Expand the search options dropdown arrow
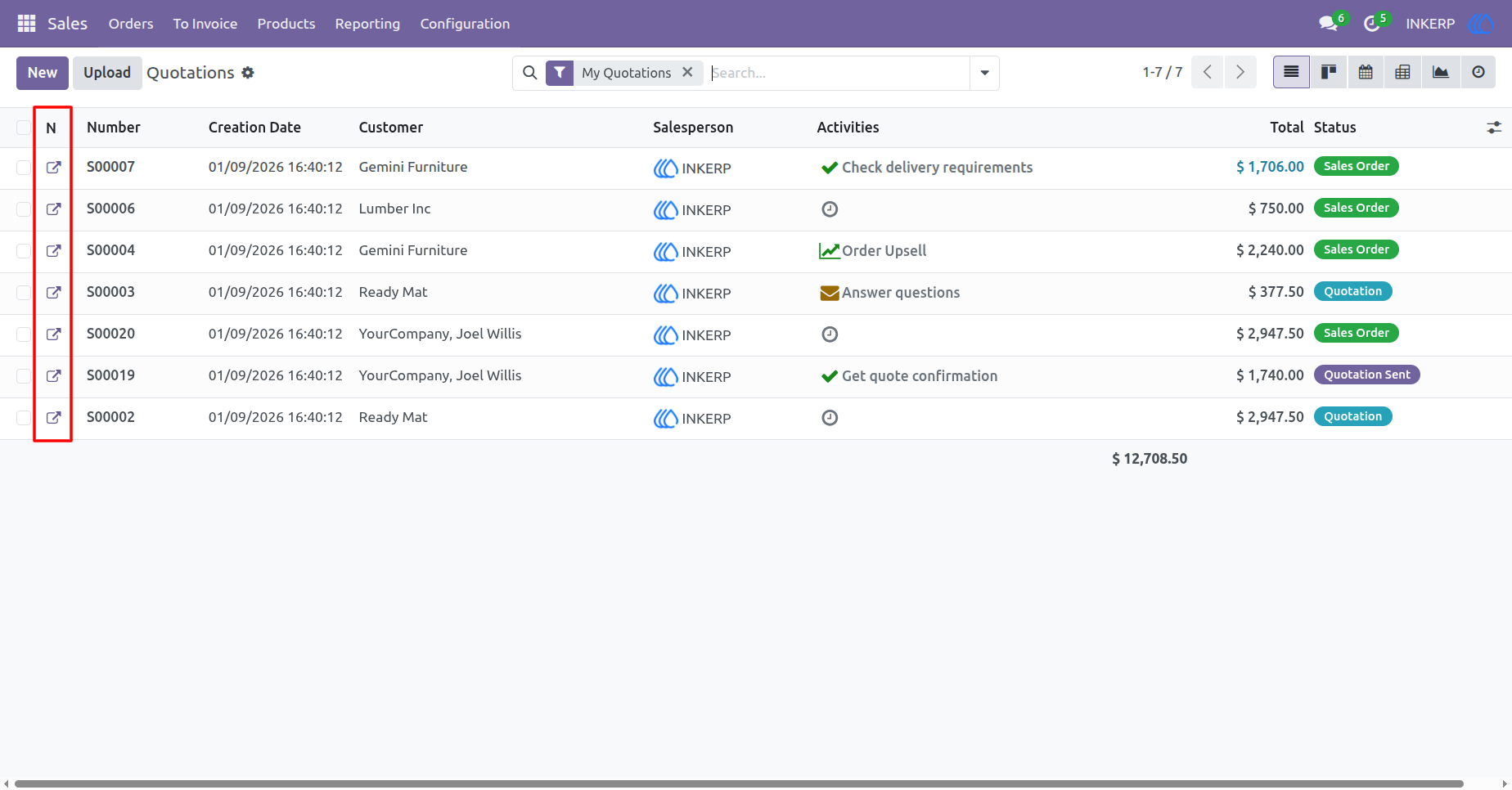 [984, 73]
